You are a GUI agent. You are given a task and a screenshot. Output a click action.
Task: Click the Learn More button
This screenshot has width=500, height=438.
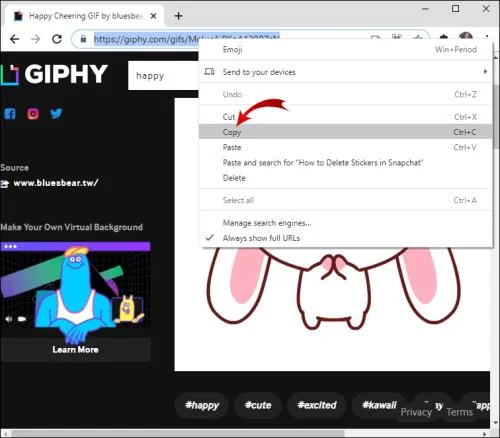pyautogui.click(x=75, y=349)
